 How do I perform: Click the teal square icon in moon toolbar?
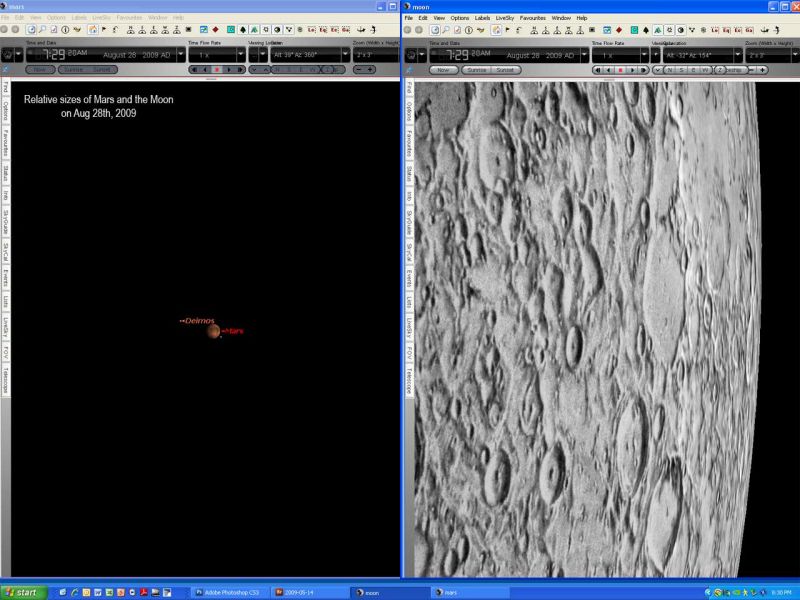(634, 30)
